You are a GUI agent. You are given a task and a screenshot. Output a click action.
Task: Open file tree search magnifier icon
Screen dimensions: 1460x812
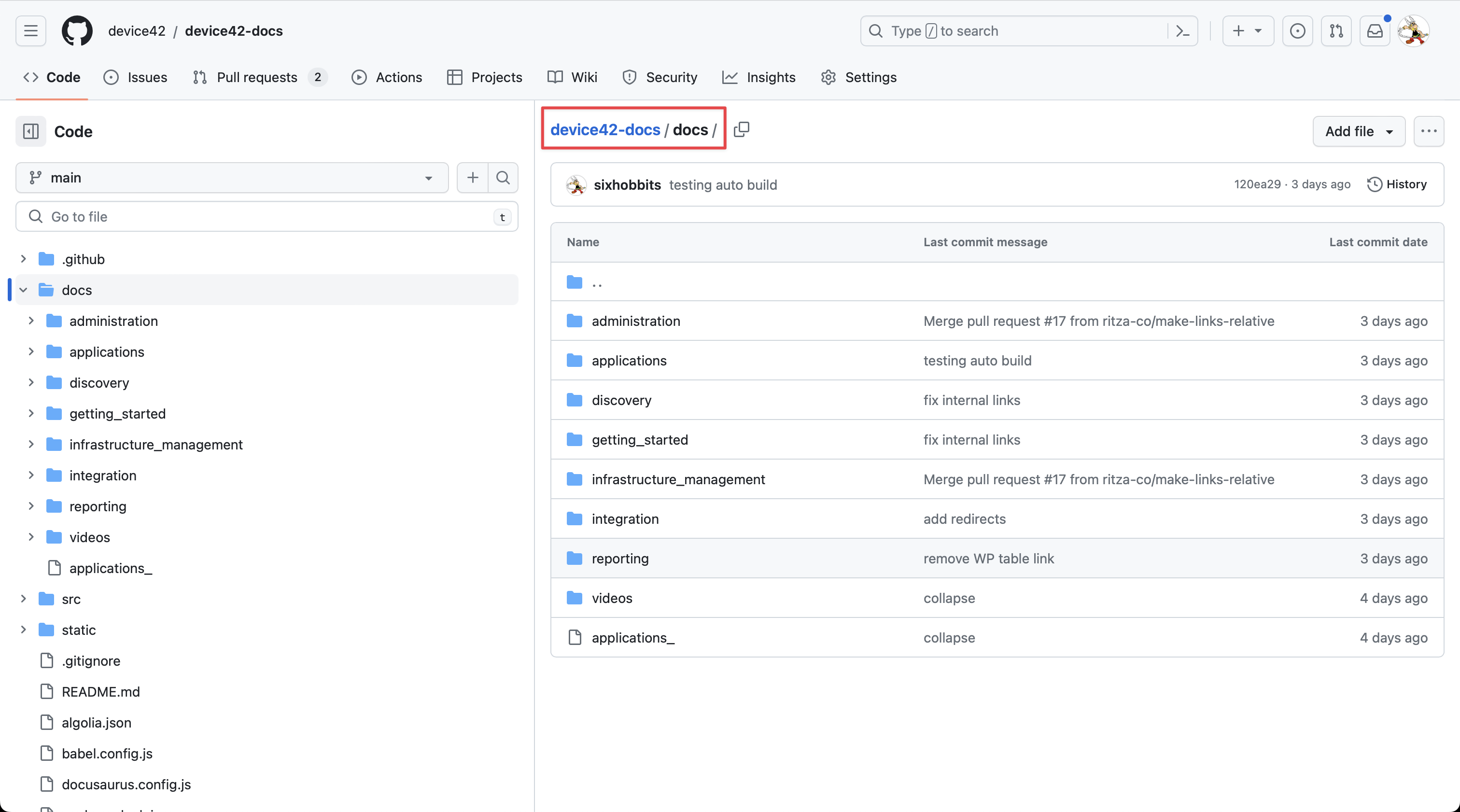point(502,177)
